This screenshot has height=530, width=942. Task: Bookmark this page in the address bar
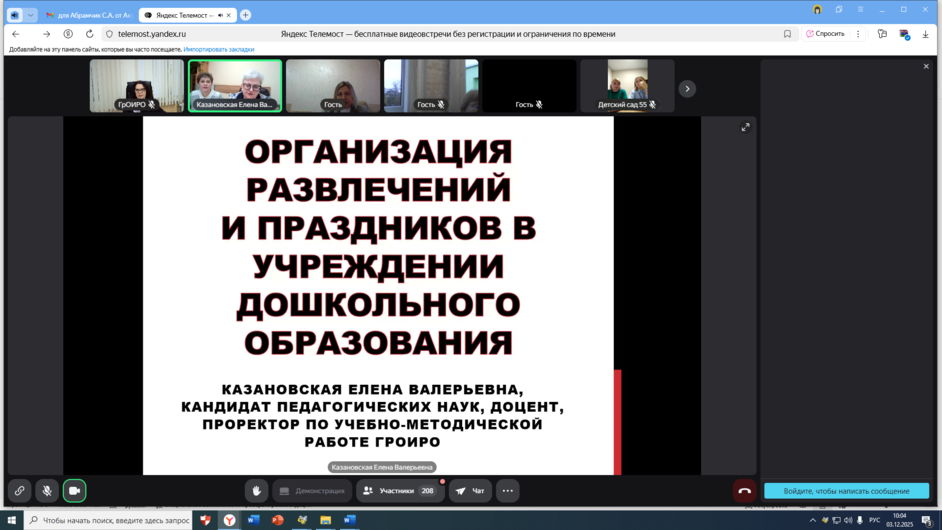point(787,34)
